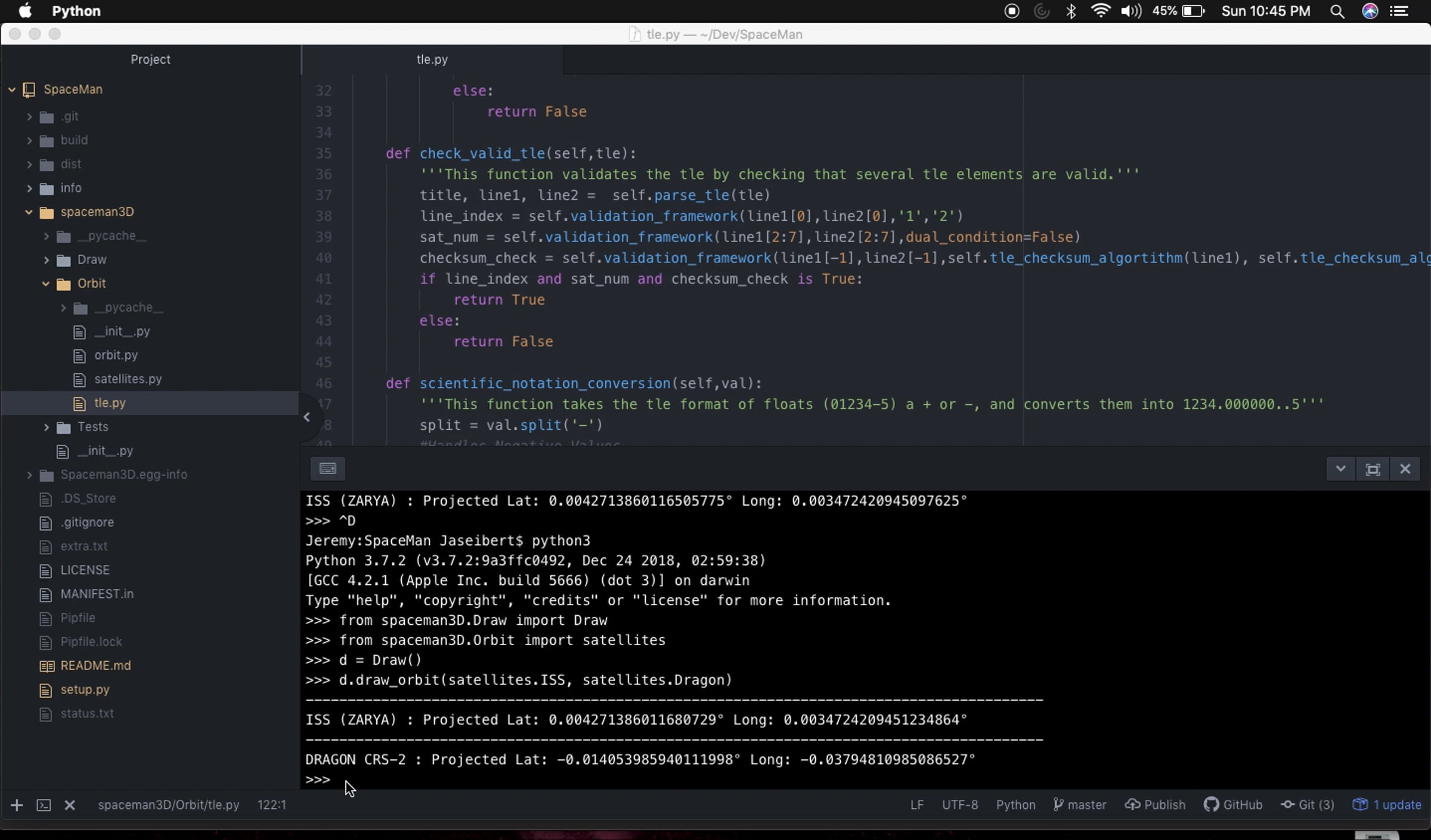Expand the Spaceman3D.egg-info folder
The width and height of the screenshot is (1431, 840).
(29, 475)
